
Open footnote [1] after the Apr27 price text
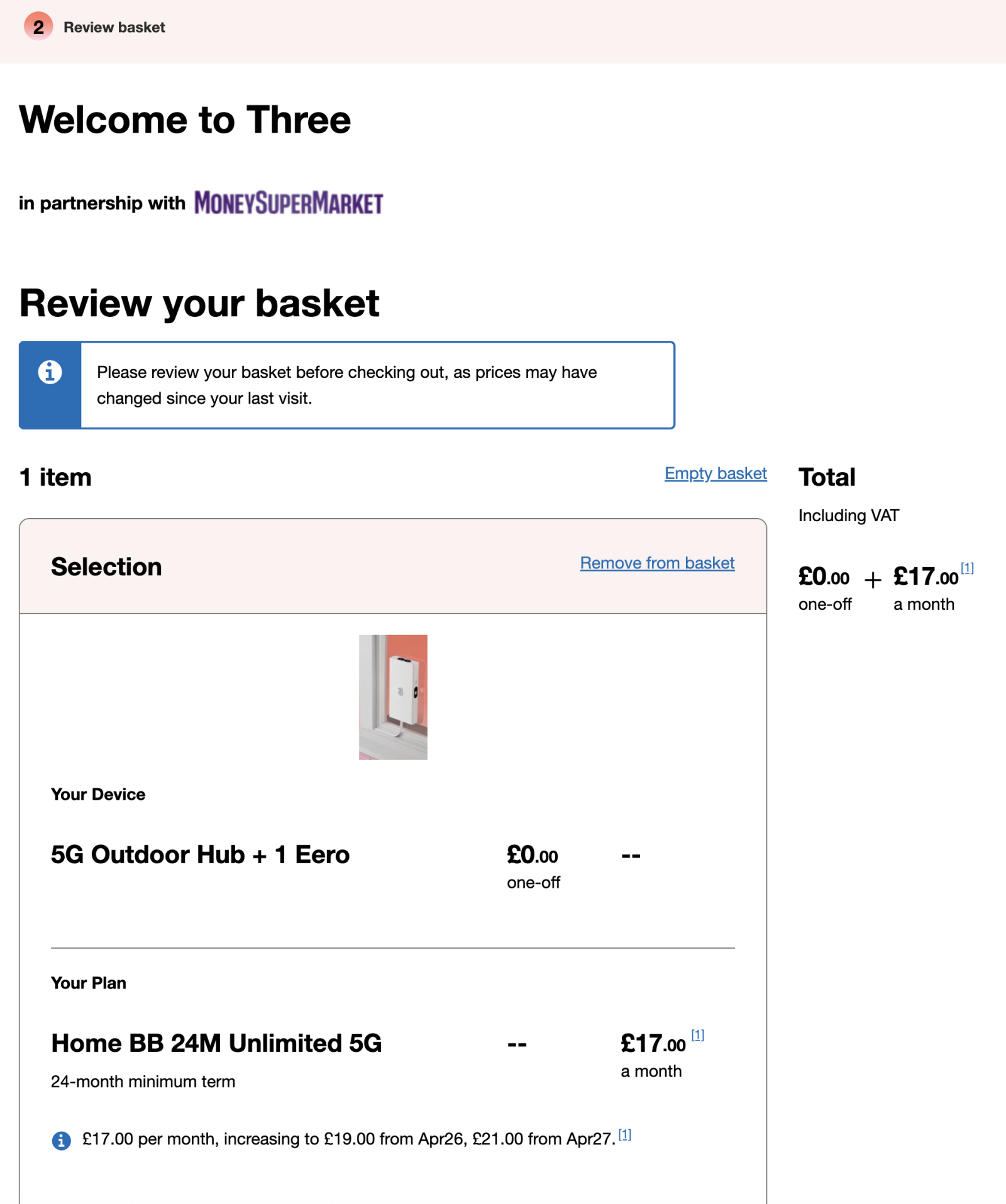pos(624,1135)
